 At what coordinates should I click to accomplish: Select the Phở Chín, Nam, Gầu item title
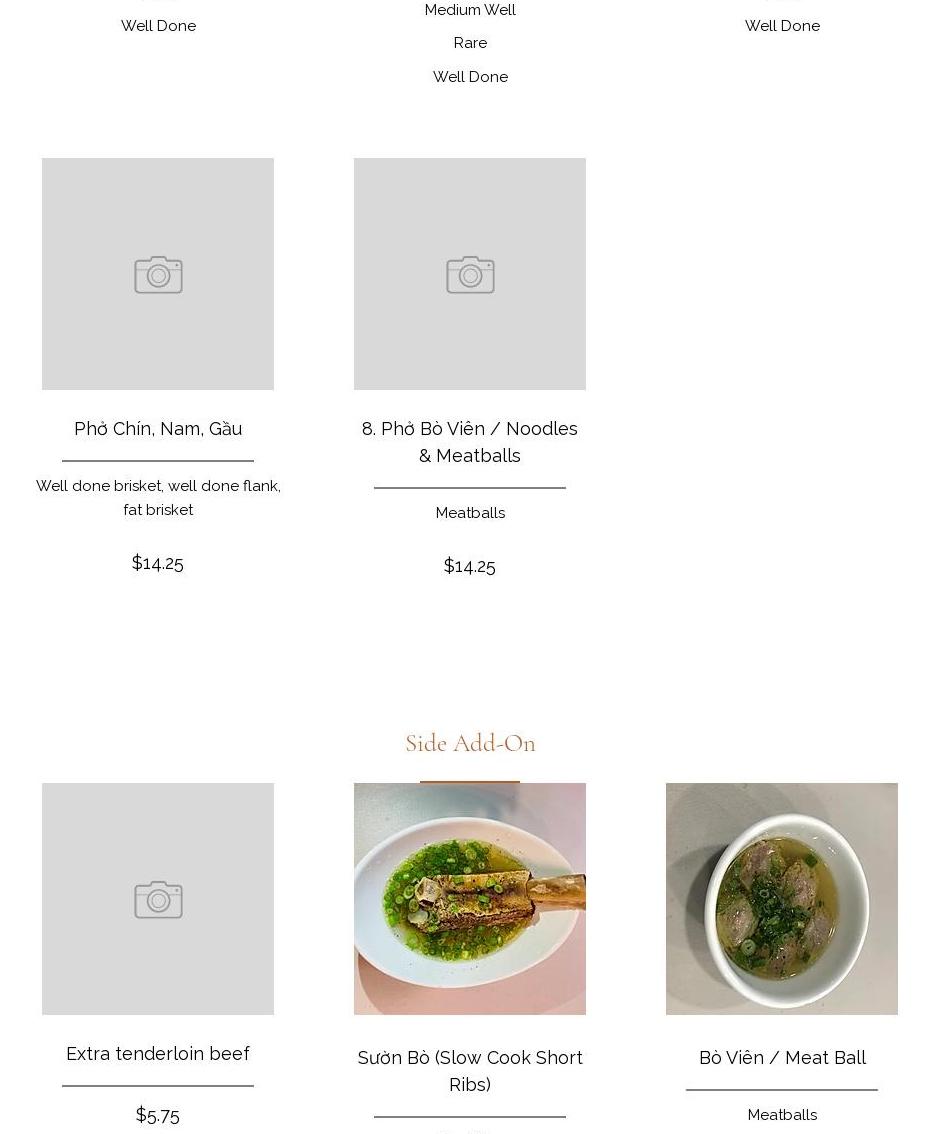tap(158, 428)
